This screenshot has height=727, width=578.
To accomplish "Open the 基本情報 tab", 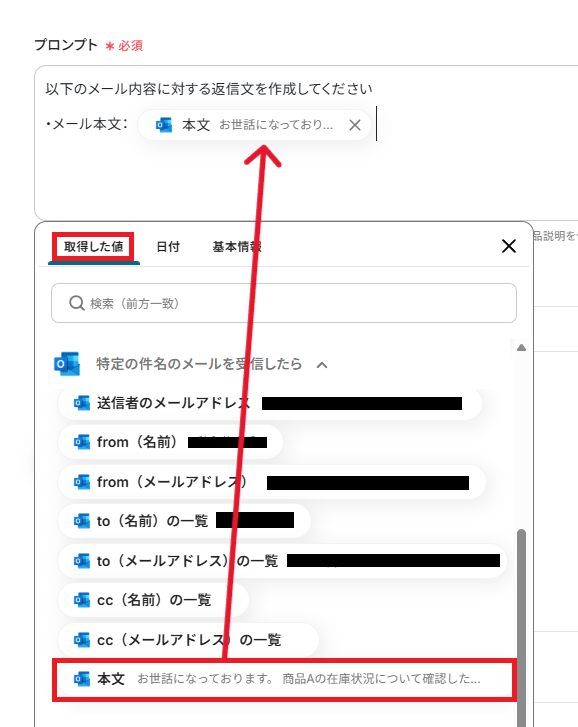I will tap(237, 247).
